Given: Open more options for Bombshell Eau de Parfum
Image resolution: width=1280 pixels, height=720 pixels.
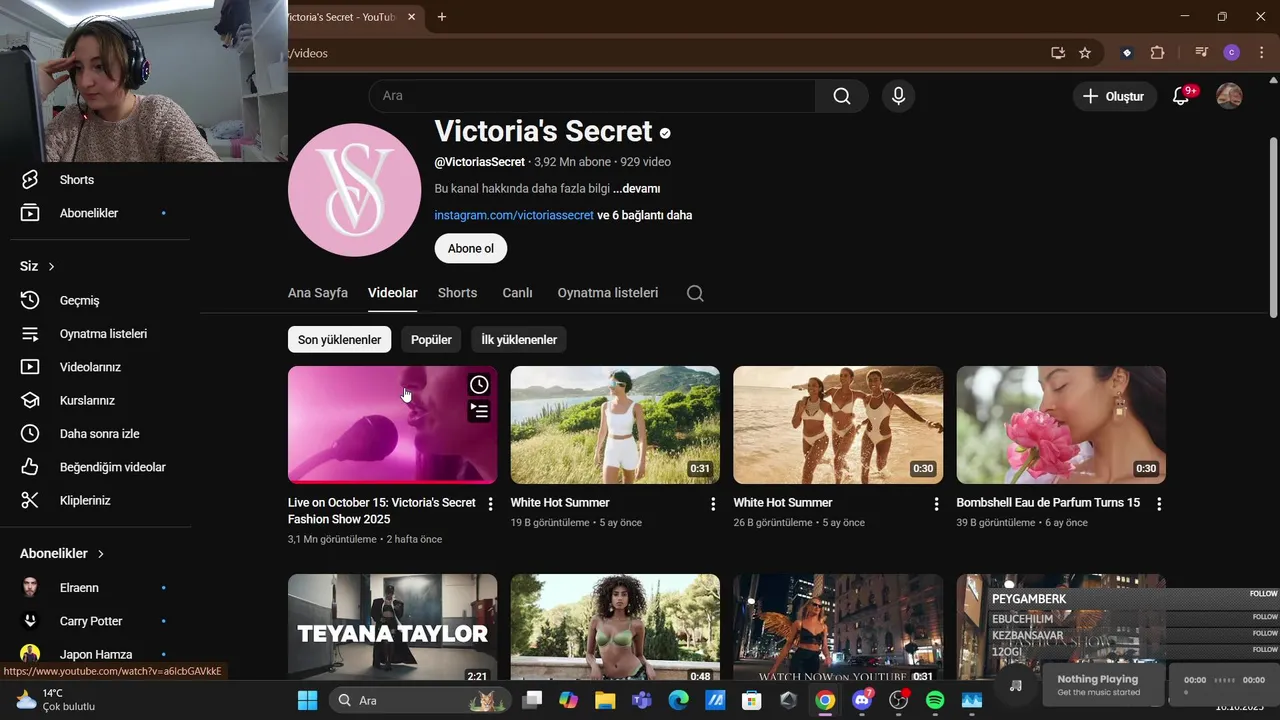Looking at the screenshot, I should point(1159,504).
